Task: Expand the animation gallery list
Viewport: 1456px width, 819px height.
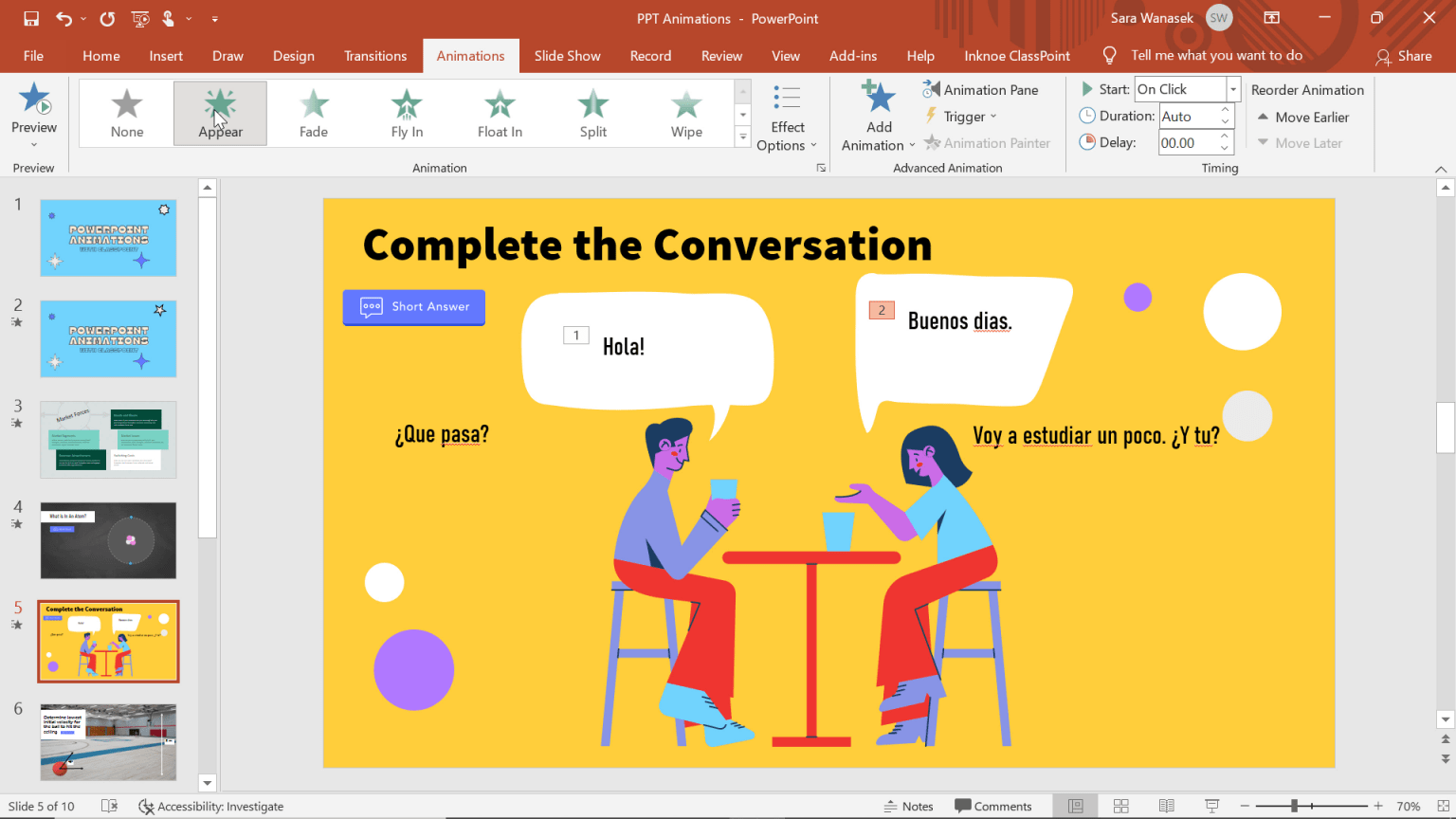Action: click(x=742, y=136)
